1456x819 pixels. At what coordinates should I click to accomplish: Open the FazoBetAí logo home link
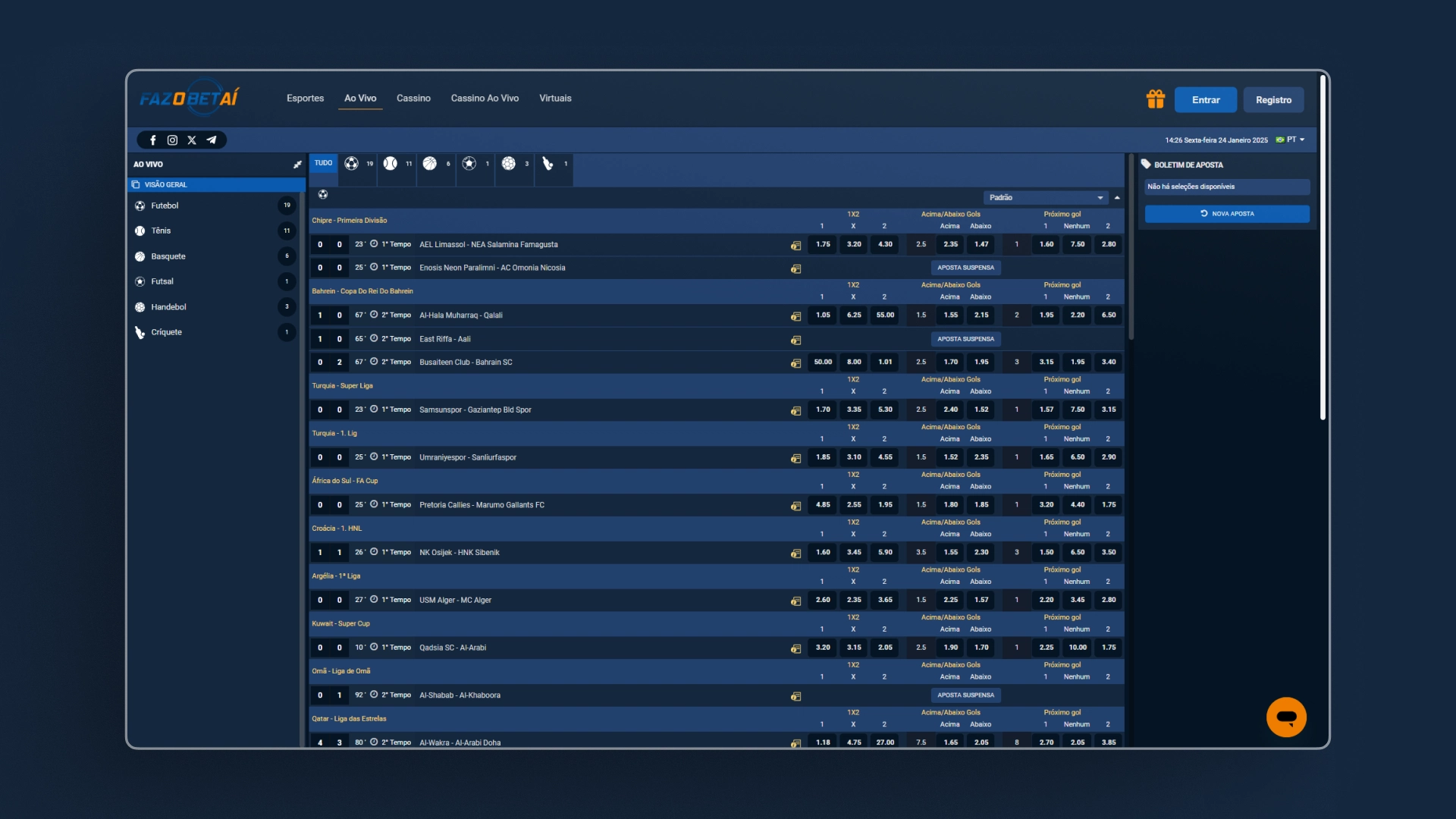pos(189,99)
